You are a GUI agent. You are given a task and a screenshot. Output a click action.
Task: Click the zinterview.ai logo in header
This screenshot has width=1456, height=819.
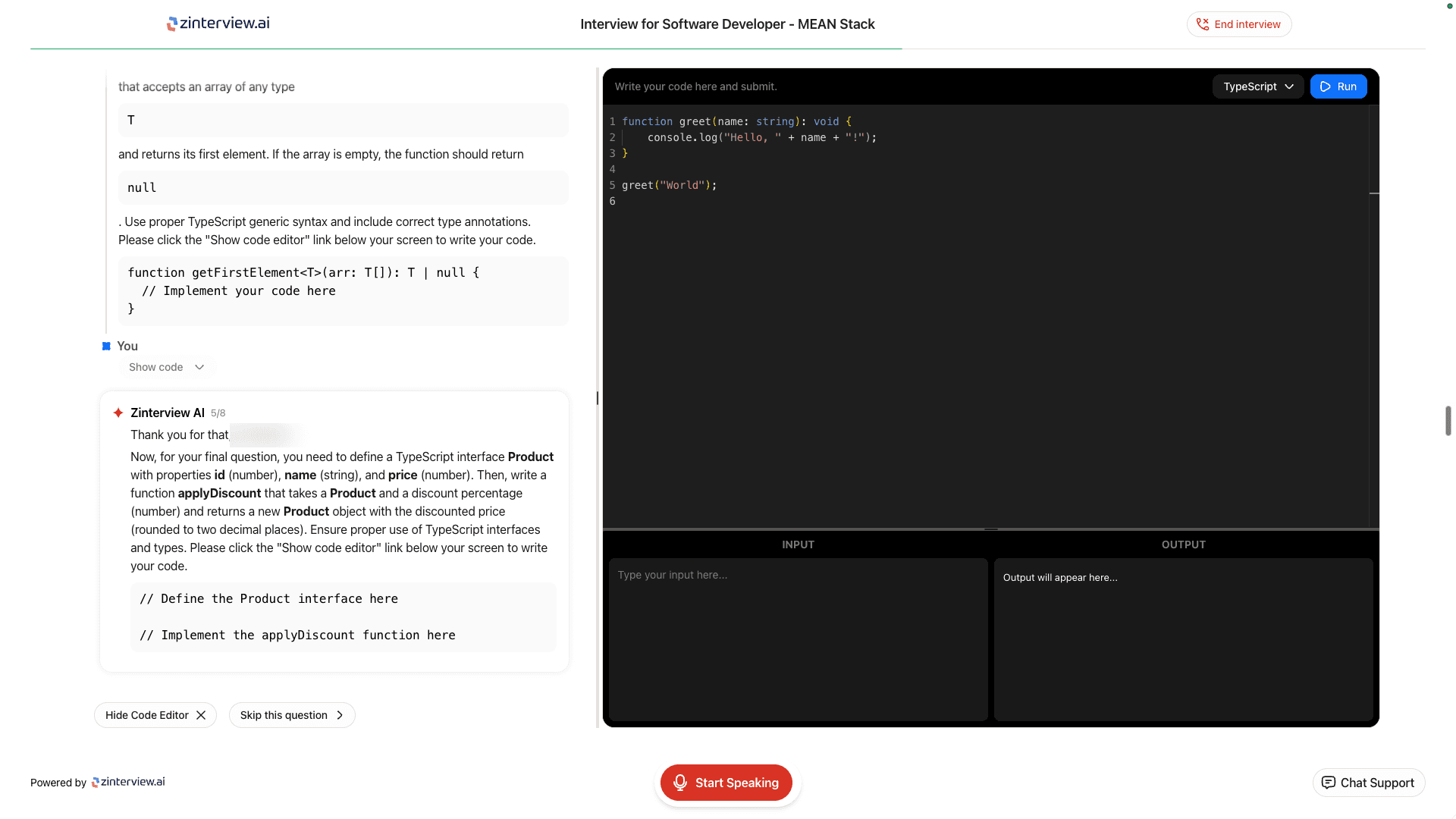pyautogui.click(x=218, y=24)
